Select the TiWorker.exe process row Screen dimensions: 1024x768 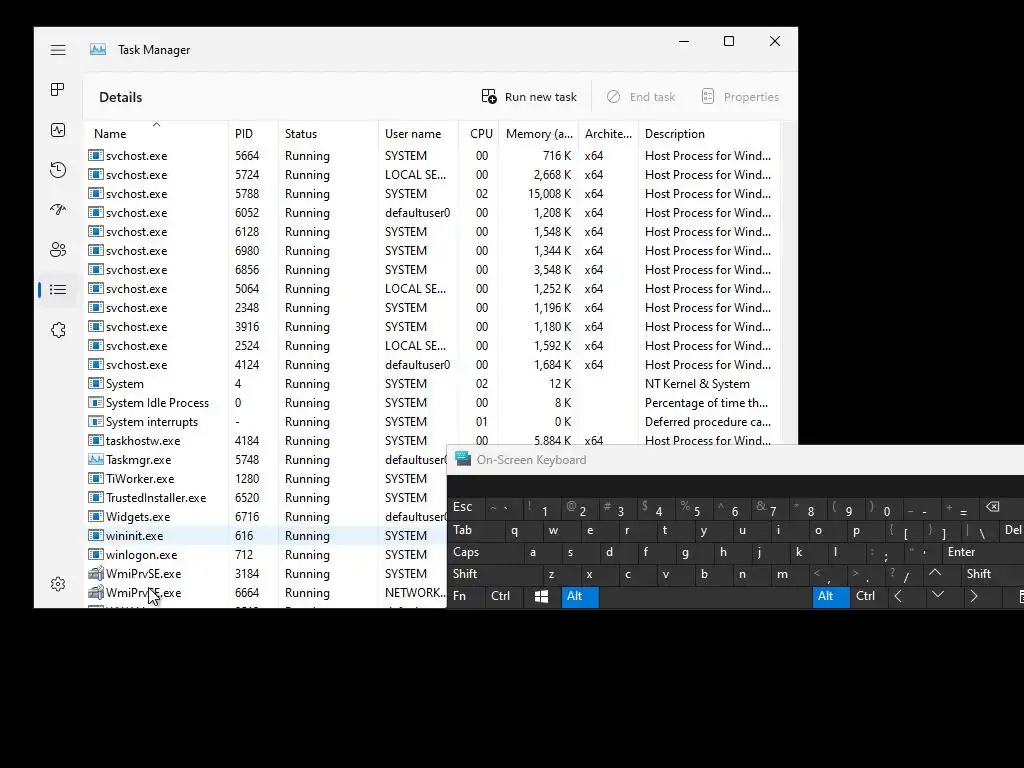[265, 479]
